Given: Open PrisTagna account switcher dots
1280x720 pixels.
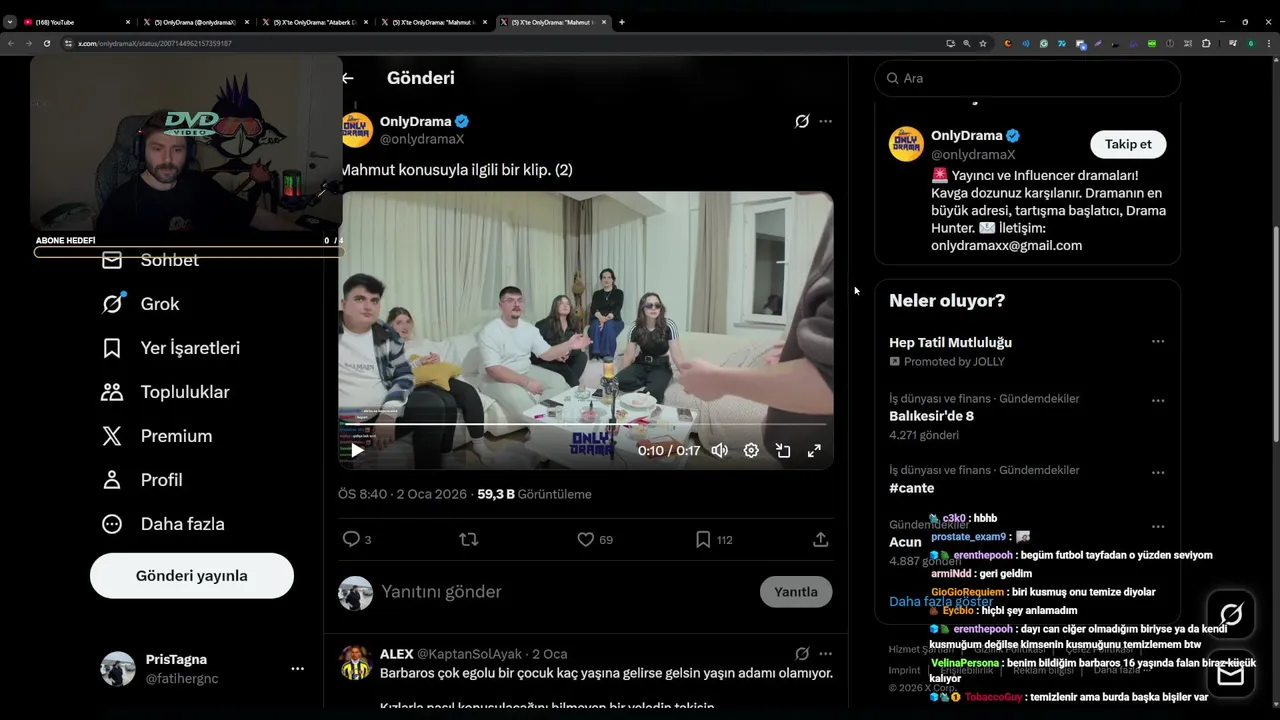Looking at the screenshot, I should tap(297, 669).
